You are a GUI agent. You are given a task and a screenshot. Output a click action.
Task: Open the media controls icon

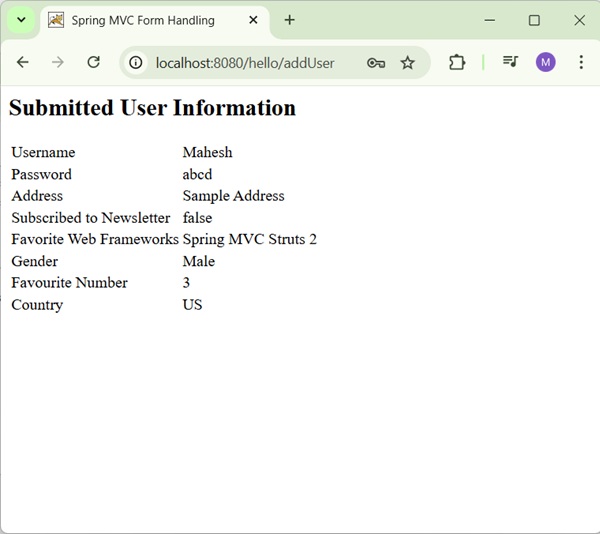(510, 62)
